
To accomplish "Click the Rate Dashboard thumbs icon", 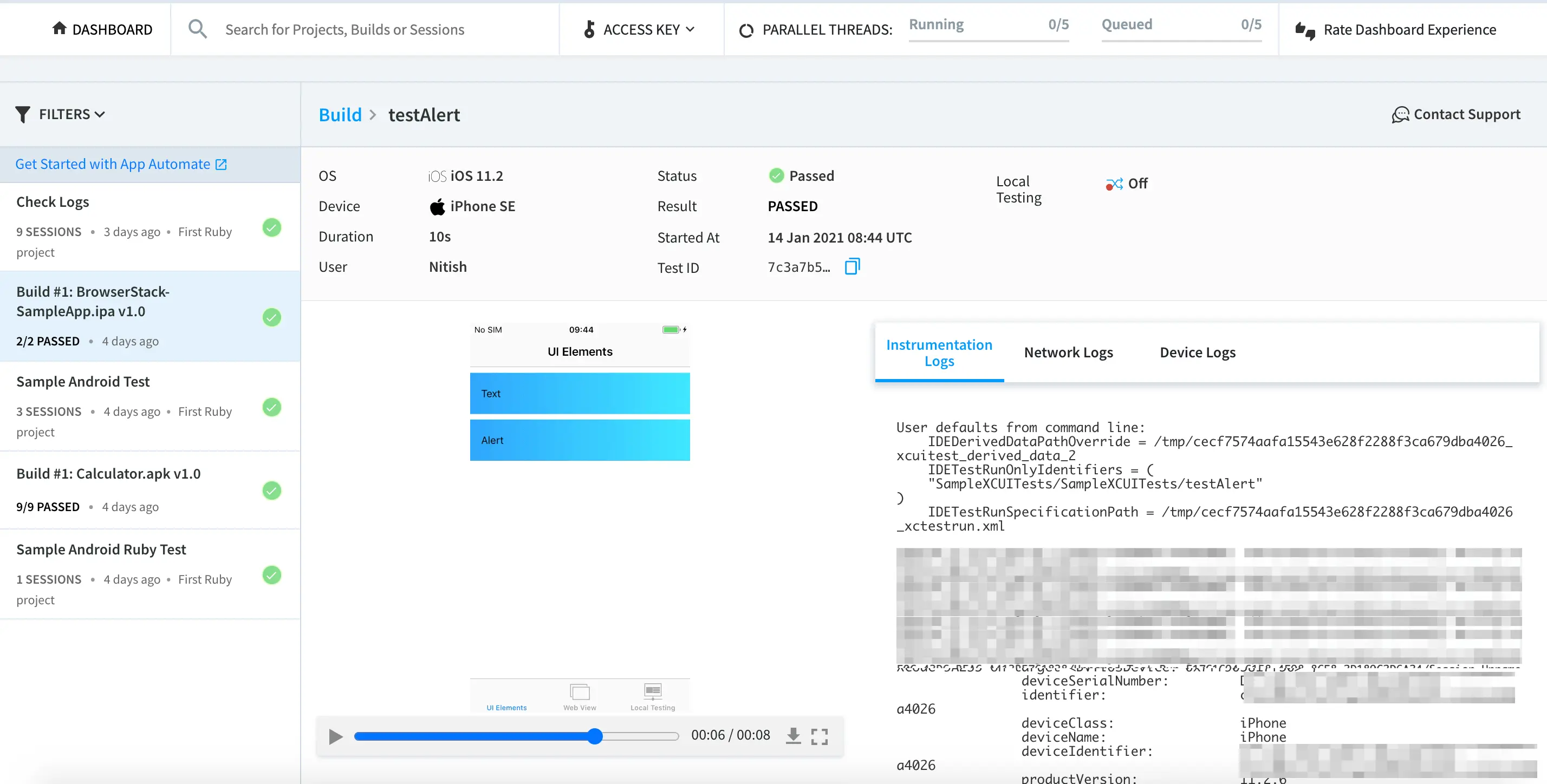I will coord(1304,30).
